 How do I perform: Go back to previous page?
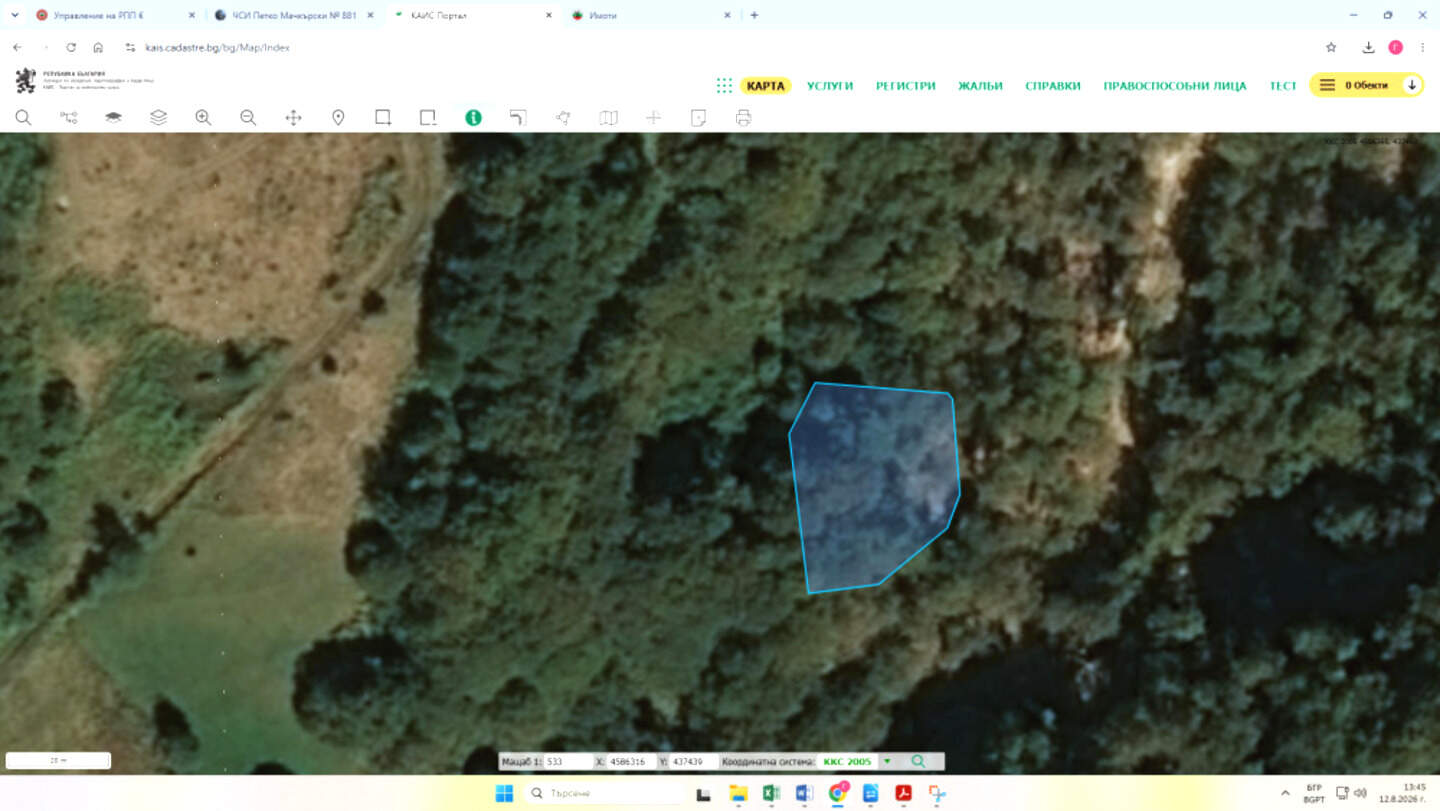(x=17, y=47)
